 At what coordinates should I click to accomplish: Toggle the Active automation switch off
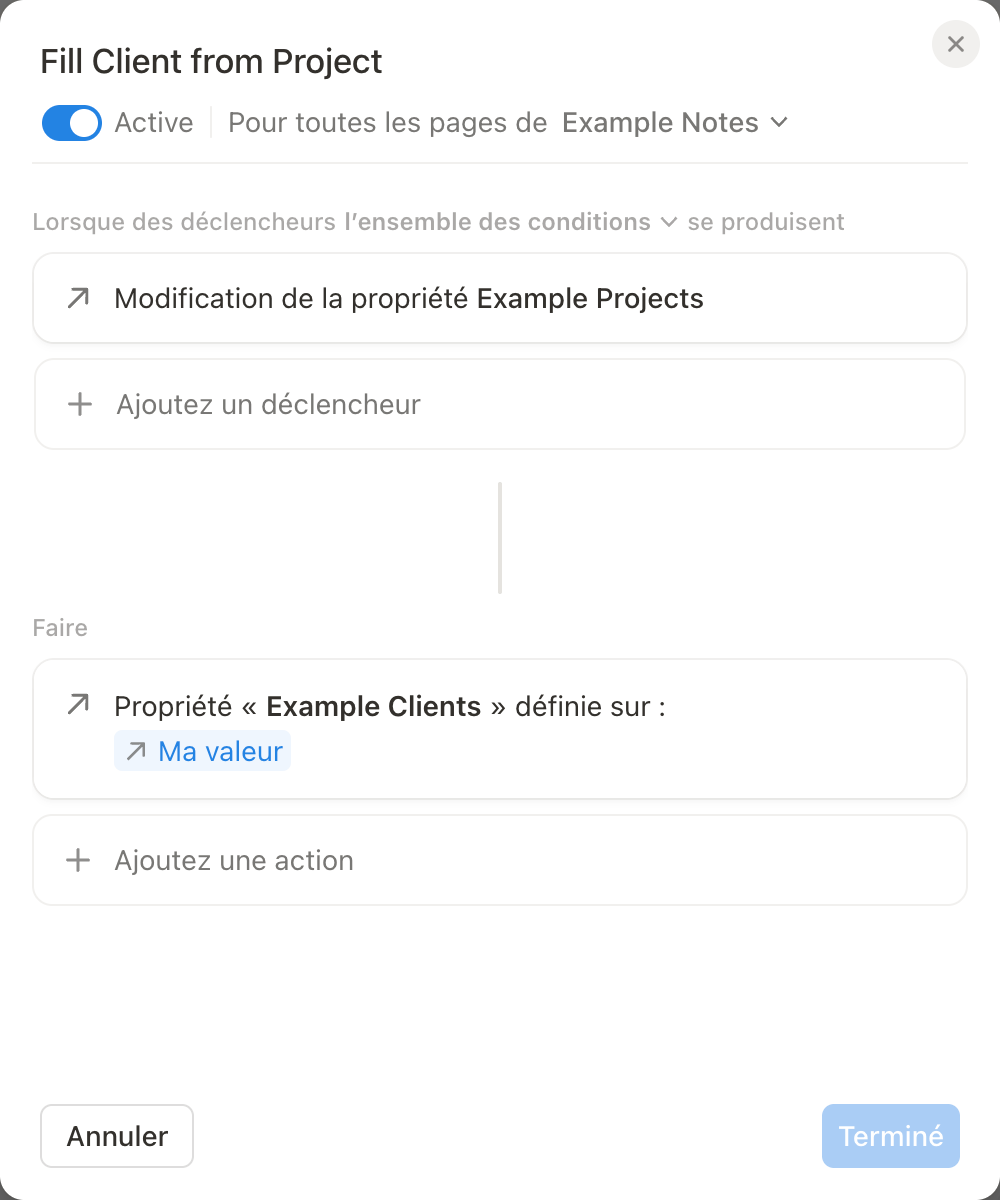pyautogui.click(x=72, y=123)
